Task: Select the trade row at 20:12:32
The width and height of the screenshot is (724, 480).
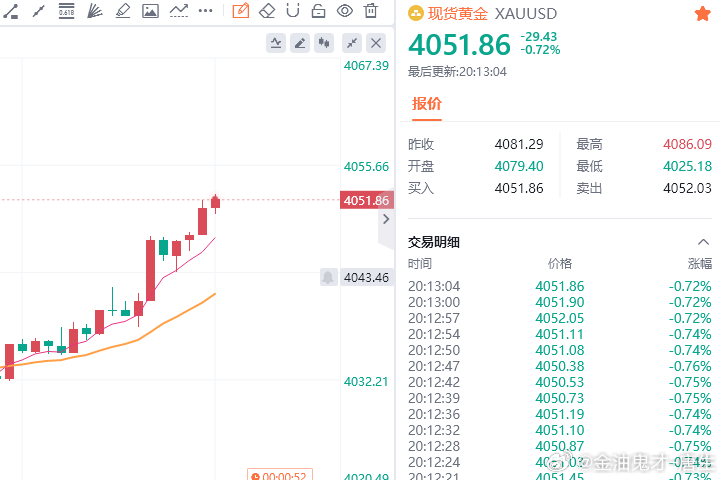Action: coord(560,430)
